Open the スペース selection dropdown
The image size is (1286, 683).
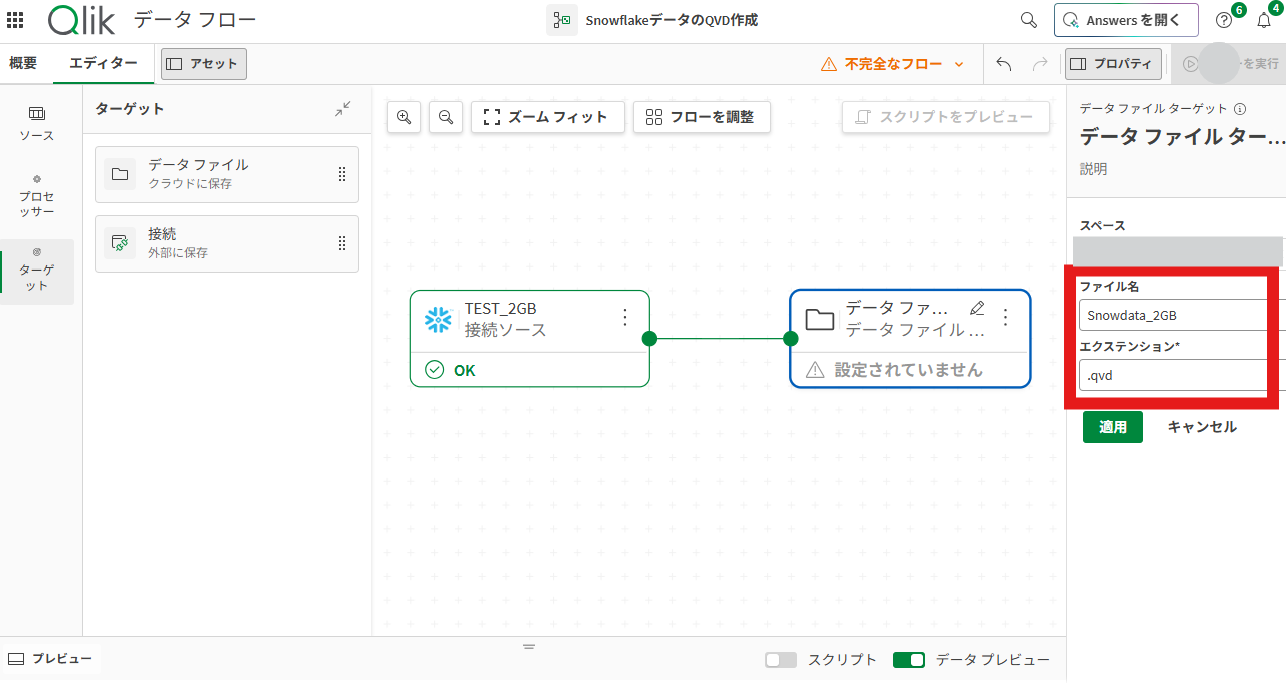click(1178, 250)
